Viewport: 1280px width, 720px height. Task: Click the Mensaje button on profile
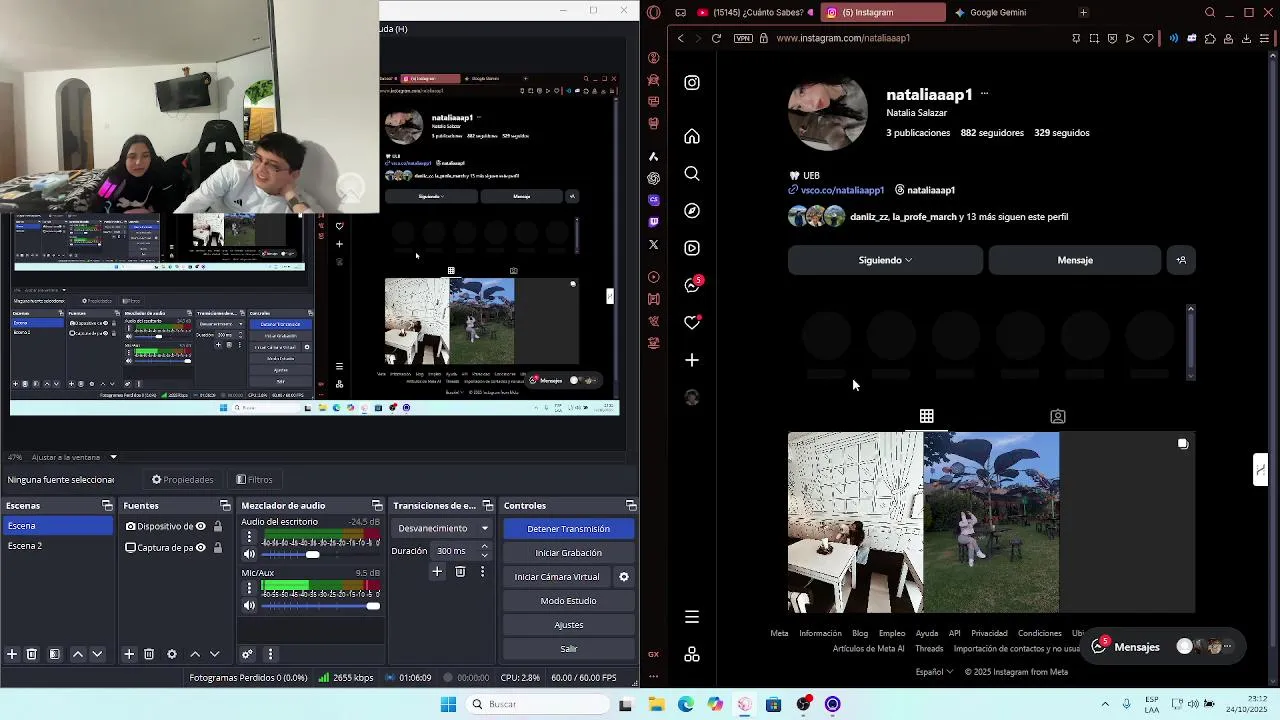click(1075, 260)
